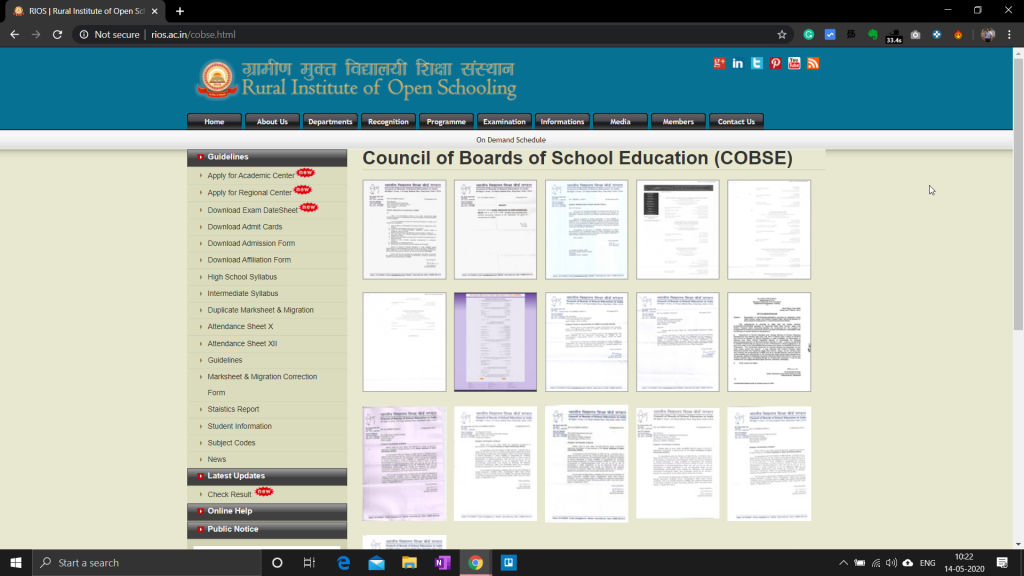Click the taskbar search box
Screen dimensions: 1024x576
[x=147, y=562]
